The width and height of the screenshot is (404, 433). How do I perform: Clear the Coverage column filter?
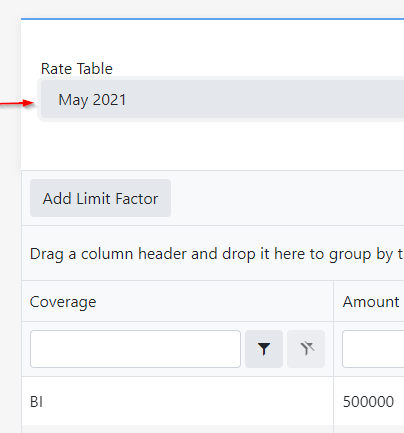tap(306, 349)
